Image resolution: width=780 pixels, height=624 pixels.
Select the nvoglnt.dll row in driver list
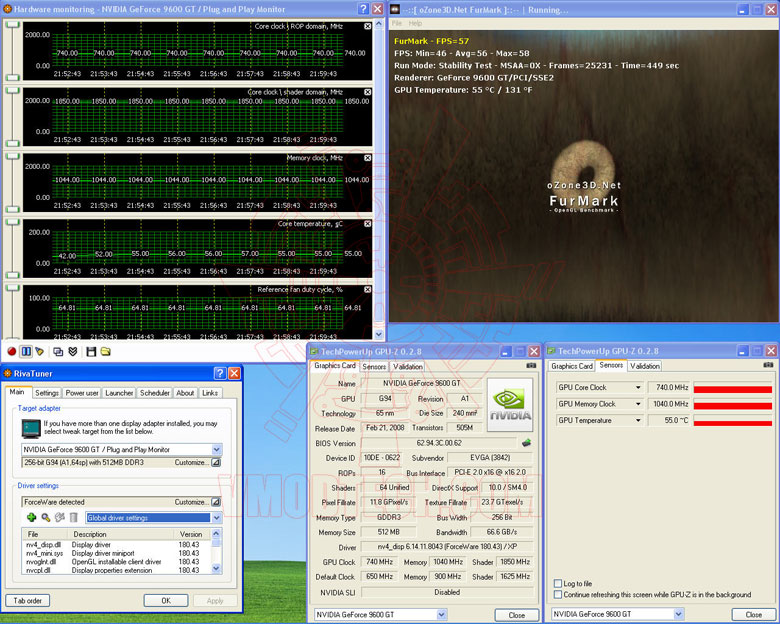[x=112, y=561]
